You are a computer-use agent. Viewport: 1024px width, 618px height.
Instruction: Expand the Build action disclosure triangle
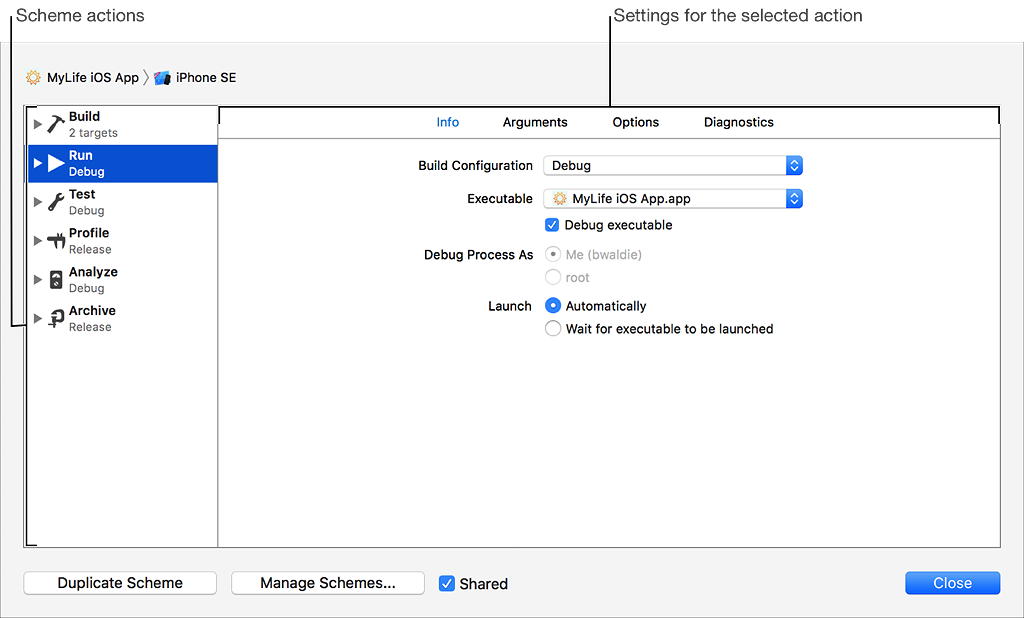click(x=38, y=124)
